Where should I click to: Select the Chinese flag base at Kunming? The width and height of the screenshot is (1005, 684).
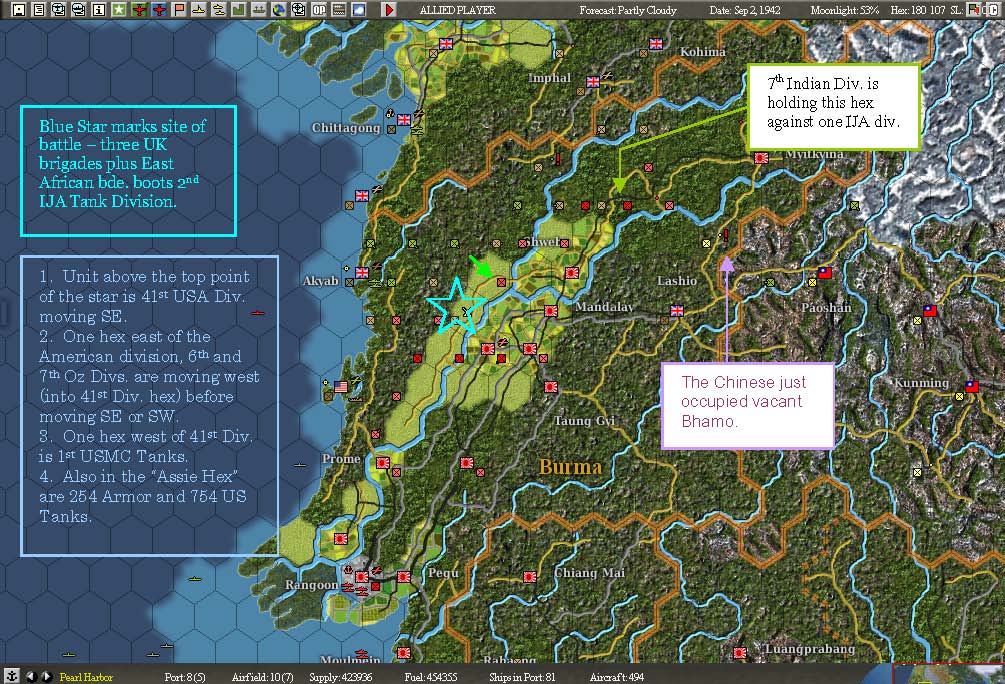972,387
